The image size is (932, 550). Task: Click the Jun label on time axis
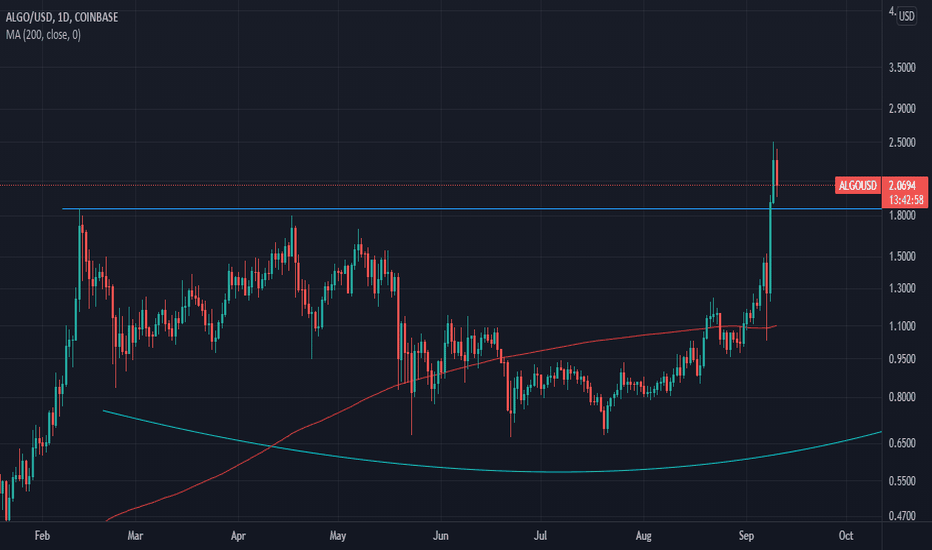coord(440,536)
